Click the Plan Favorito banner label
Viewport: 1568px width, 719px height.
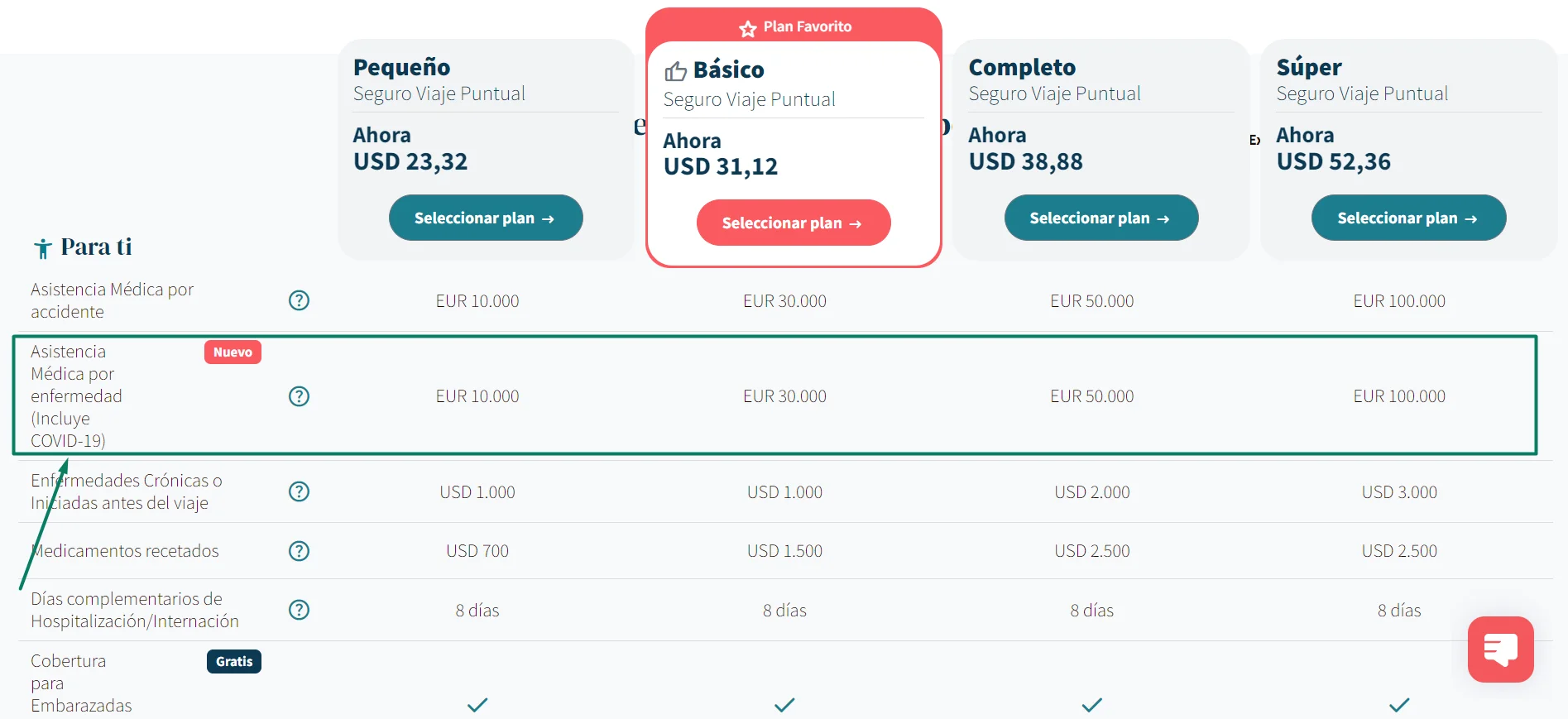coord(807,26)
